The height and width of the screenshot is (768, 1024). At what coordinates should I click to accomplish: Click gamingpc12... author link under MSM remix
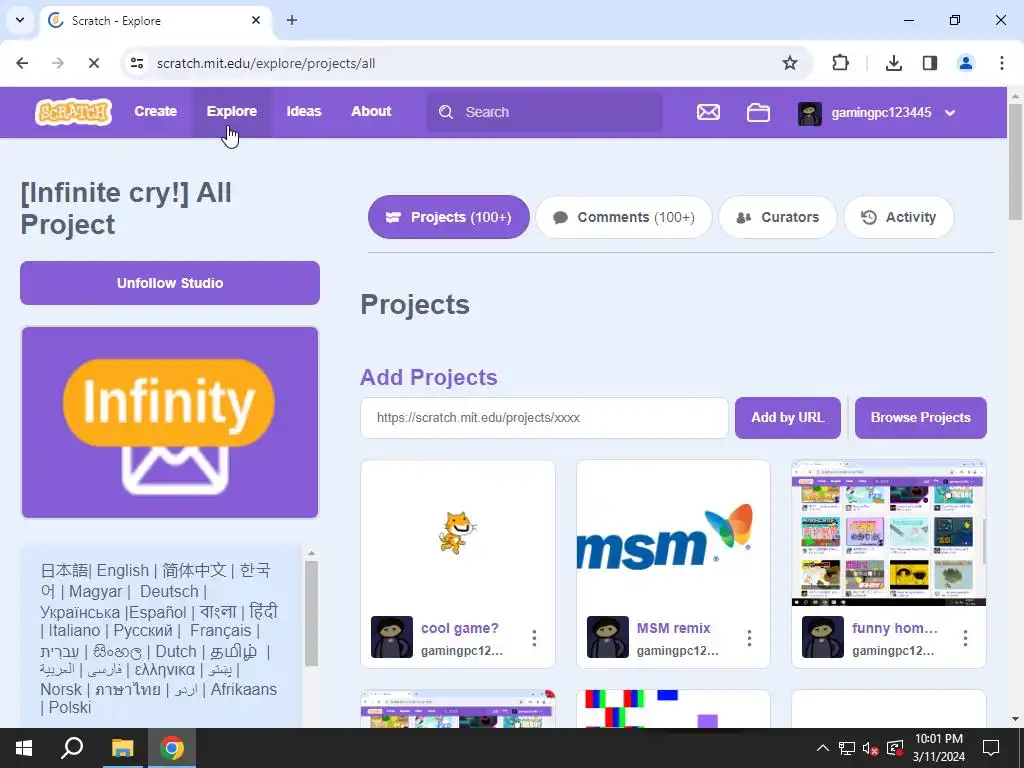(677, 650)
